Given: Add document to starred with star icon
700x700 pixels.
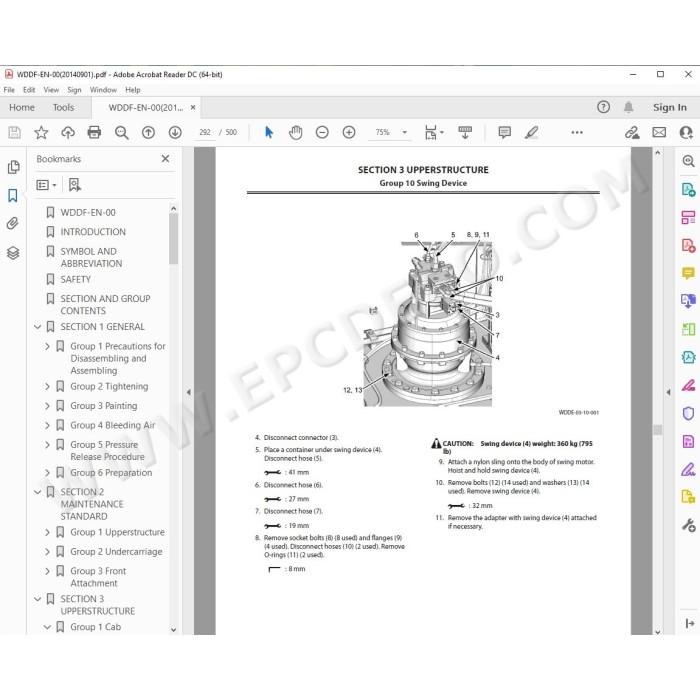Looking at the screenshot, I should point(41,132).
